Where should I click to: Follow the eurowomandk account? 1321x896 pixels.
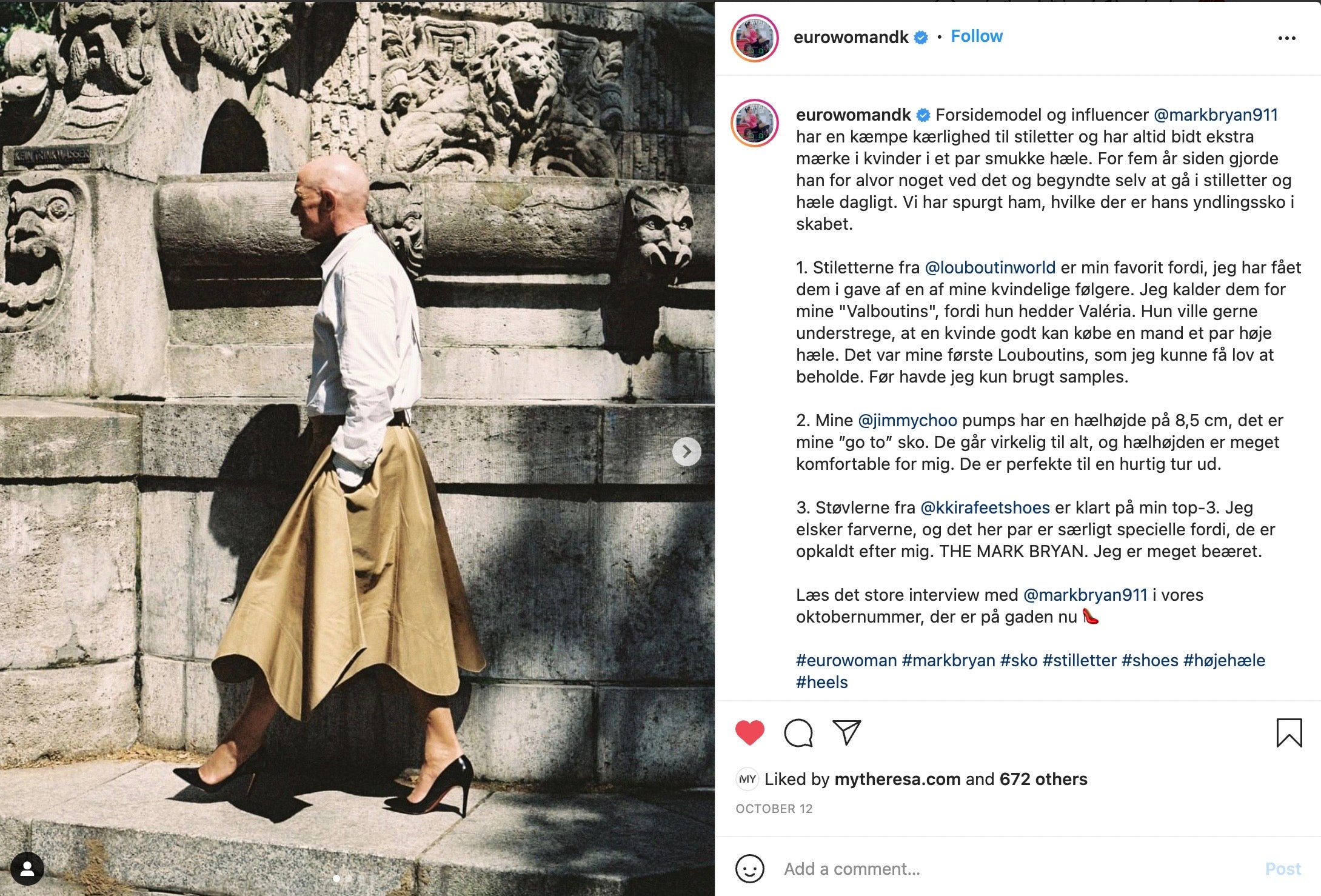[976, 36]
